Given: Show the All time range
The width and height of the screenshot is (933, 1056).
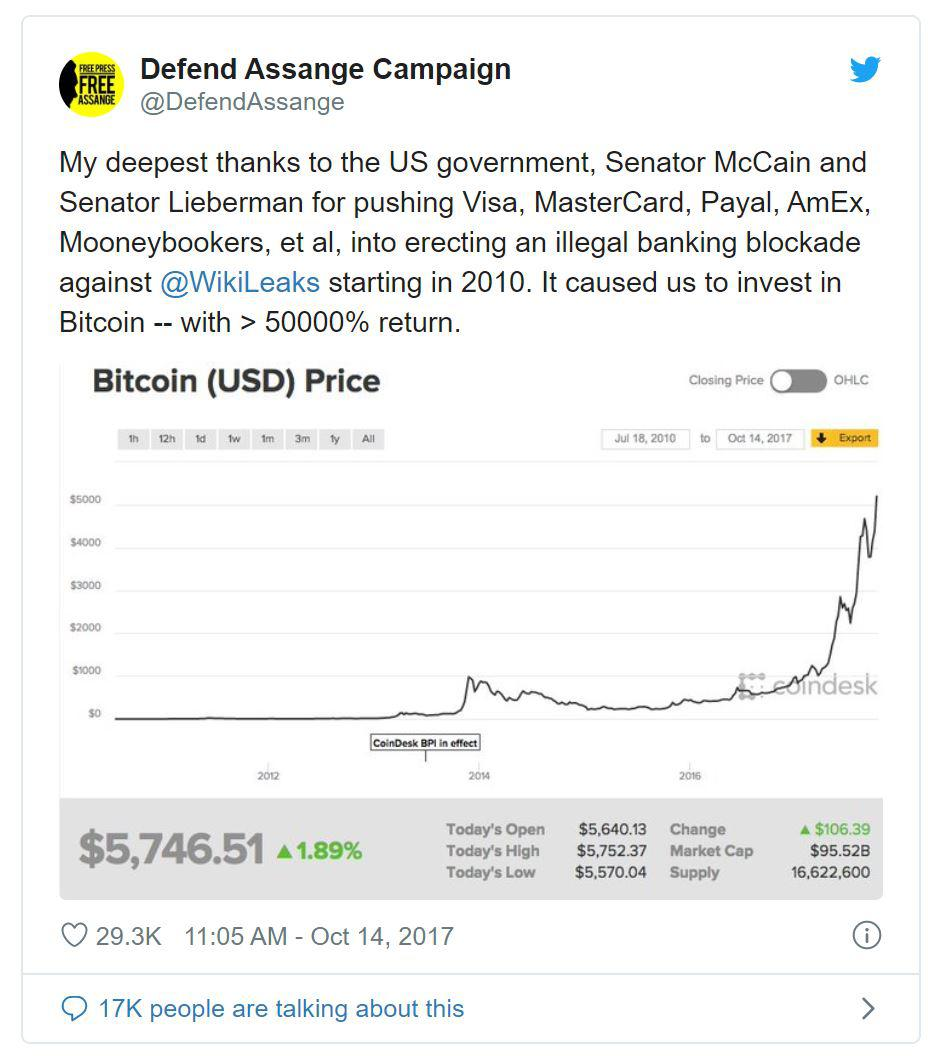Looking at the screenshot, I should pyautogui.click(x=368, y=438).
